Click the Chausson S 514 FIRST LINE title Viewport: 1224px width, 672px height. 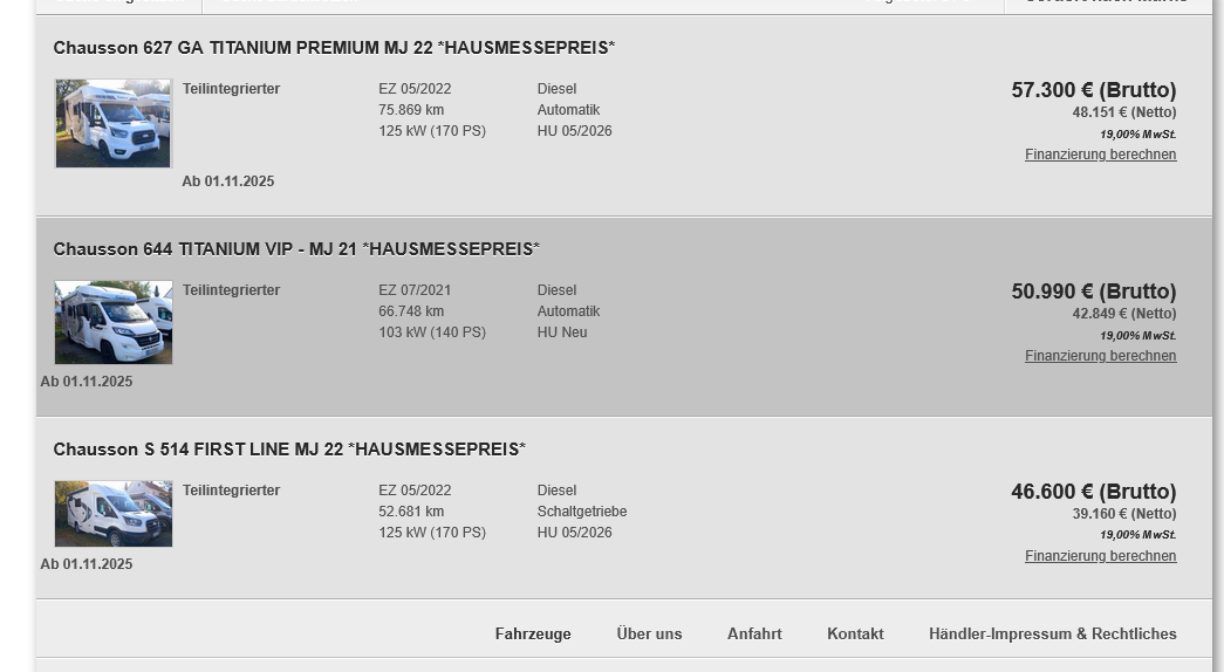coord(289,449)
